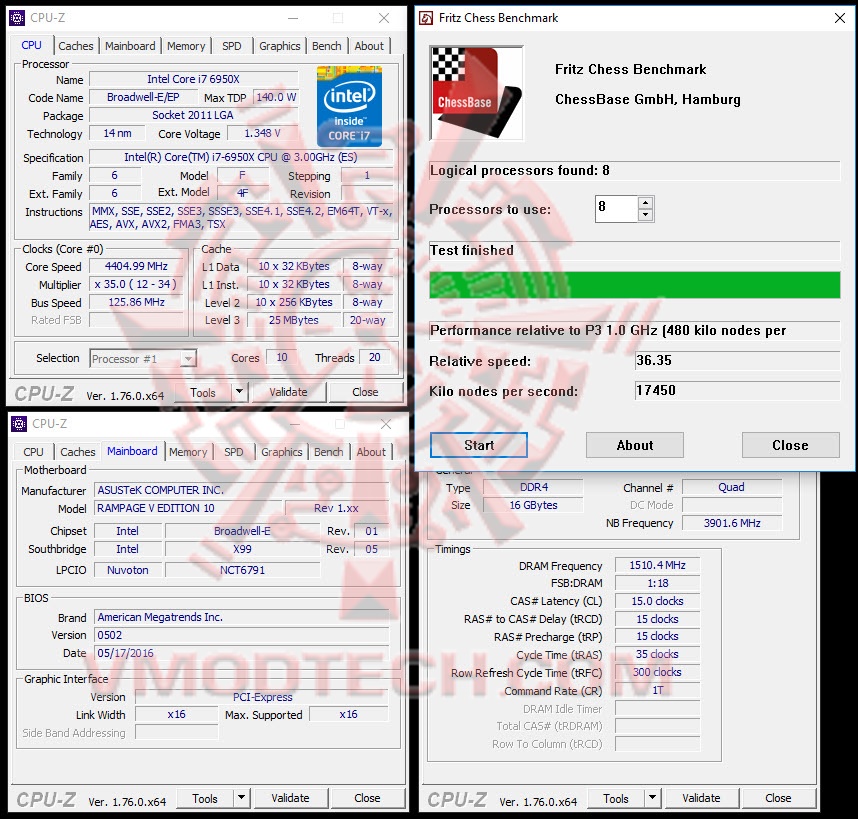858x819 pixels.
Task: Click the CPU-Z app icon in Mainboard window title bar
Action: 19,424
